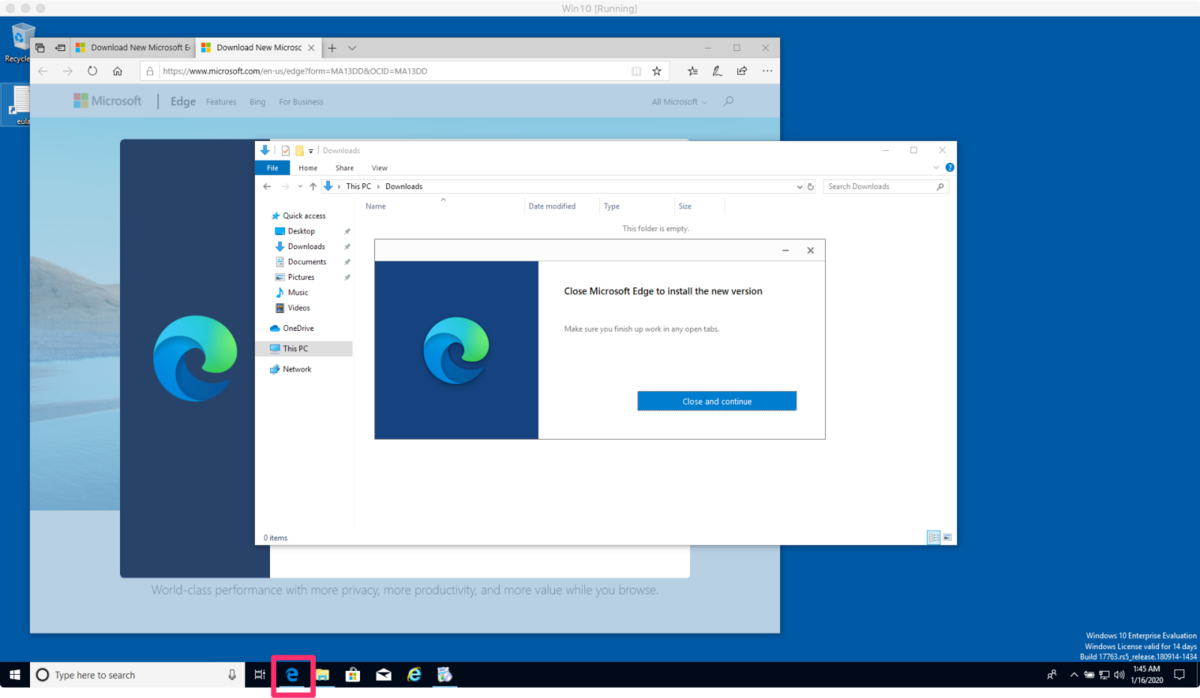Click the Edge browser forward arrow
This screenshot has width=1200, height=698.
[67, 71]
